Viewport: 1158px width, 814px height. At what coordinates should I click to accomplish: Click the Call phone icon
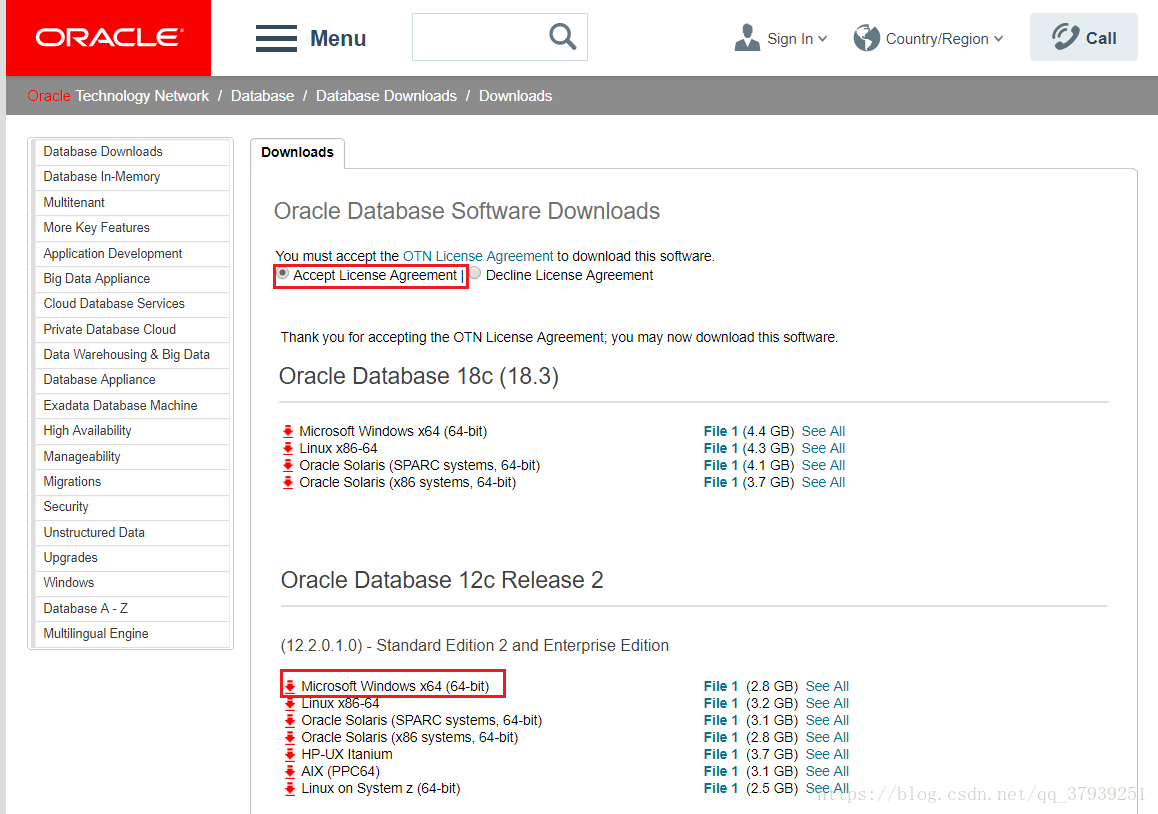(x=1066, y=37)
